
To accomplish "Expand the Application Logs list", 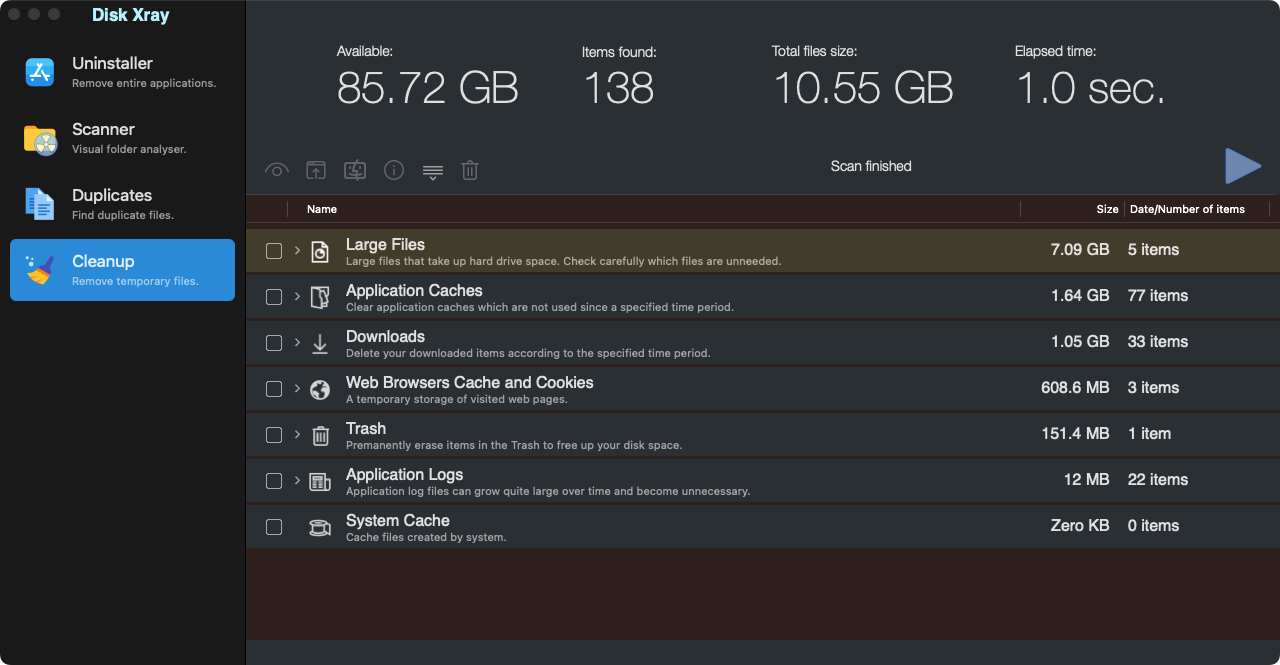I will pyautogui.click(x=297, y=481).
